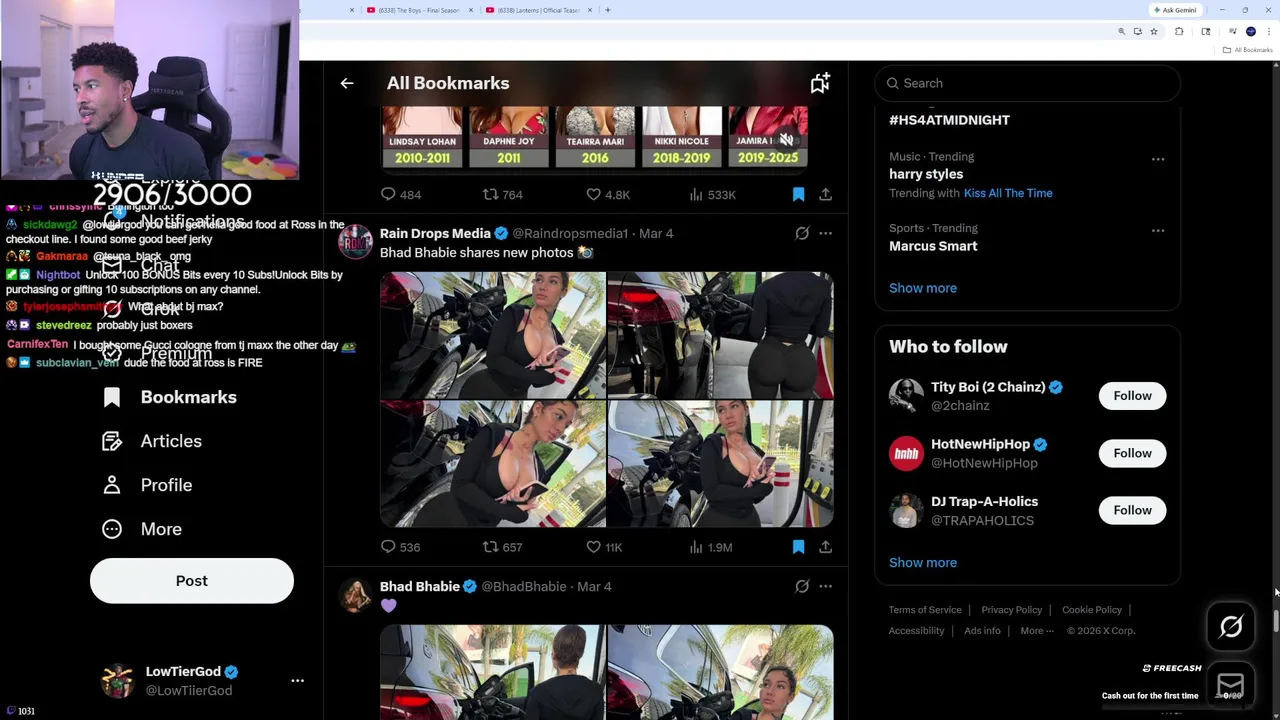This screenshot has height=720, width=1280.
Task: Open Privacy Policy footer link
Action: pyautogui.click(x=1011, y=610)
